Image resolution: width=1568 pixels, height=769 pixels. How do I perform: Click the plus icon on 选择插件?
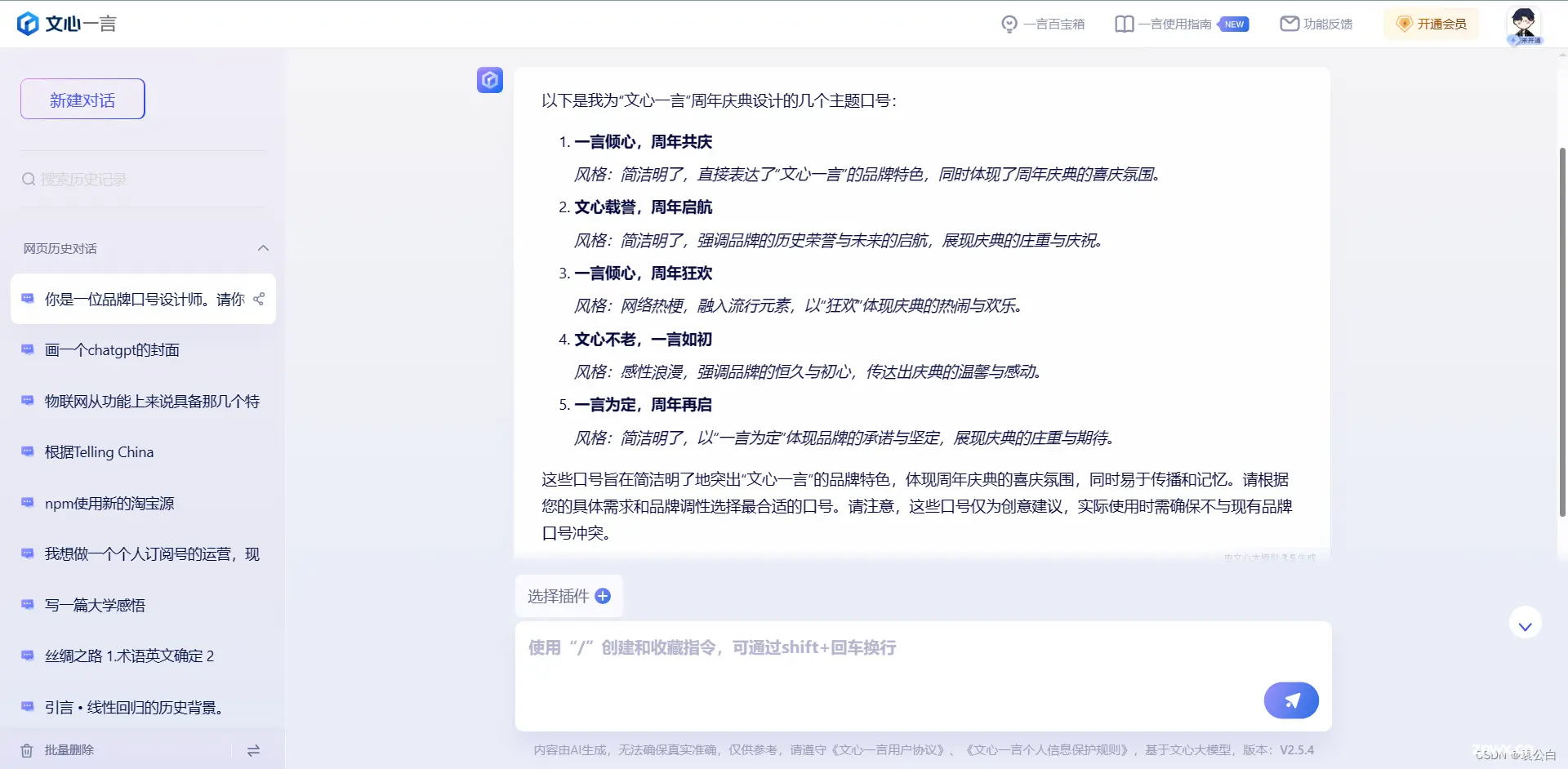point(603,596)
